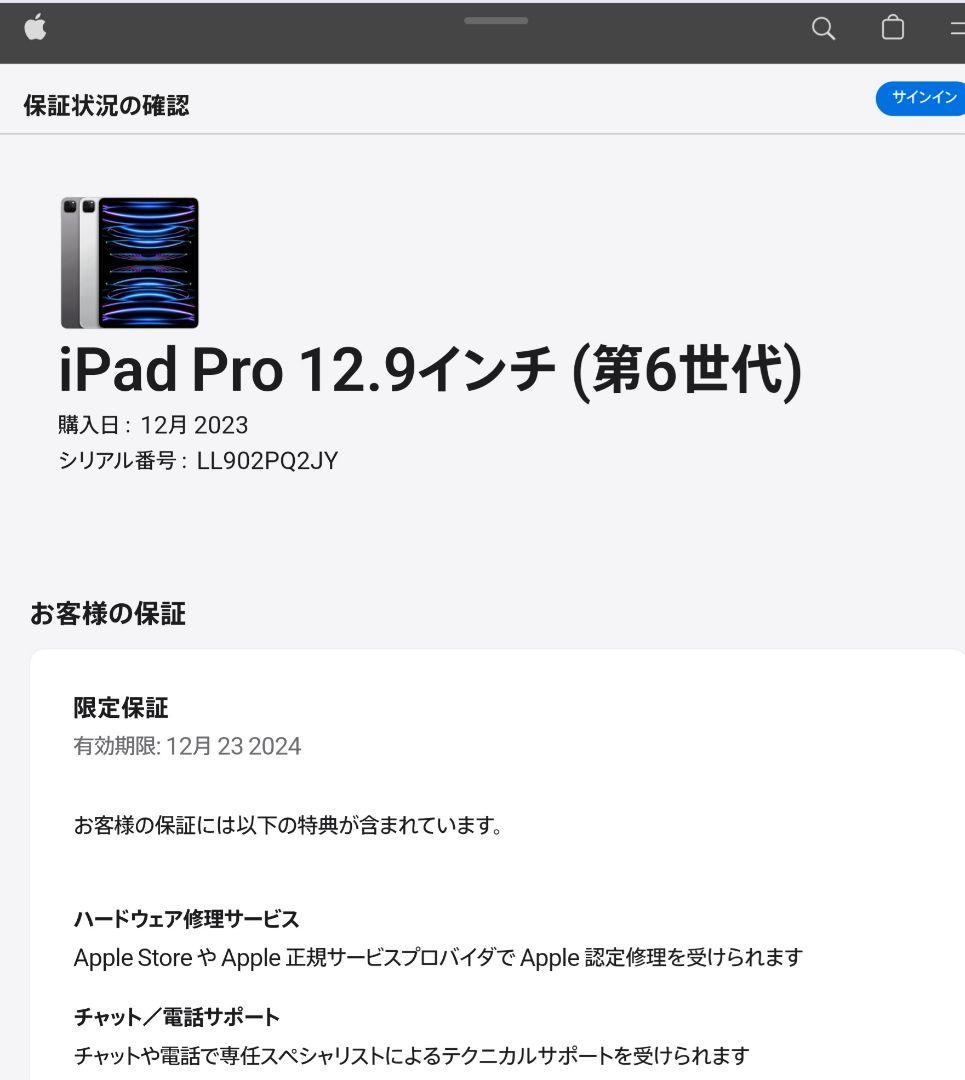Open the search magnifier icon
The width and height of the screenshot is (965, 1080).
[823, 28]
